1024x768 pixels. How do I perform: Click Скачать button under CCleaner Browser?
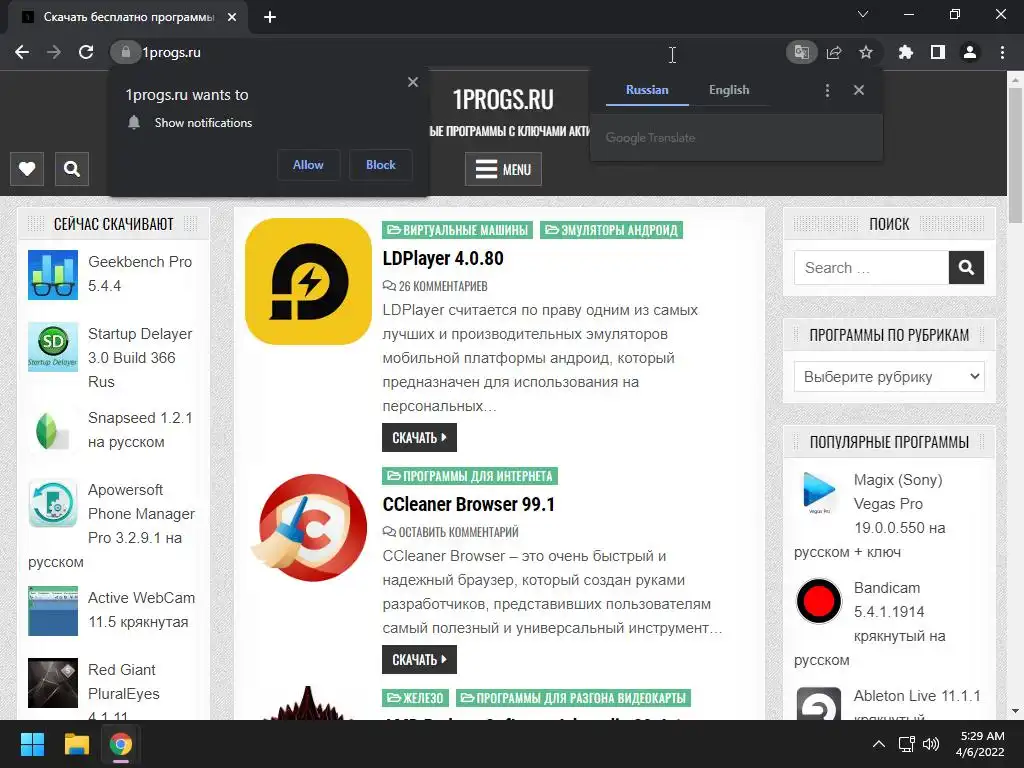pyautogui.click(x=419, y=660)
